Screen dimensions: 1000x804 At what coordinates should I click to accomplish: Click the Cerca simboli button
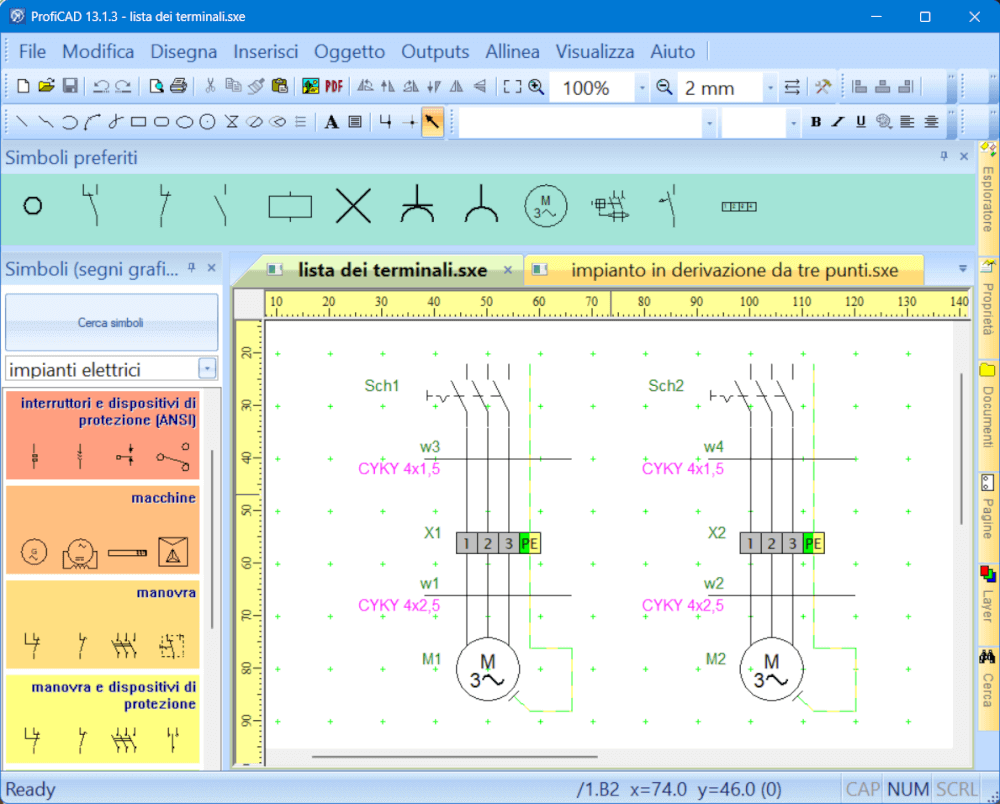click(111, 323)
